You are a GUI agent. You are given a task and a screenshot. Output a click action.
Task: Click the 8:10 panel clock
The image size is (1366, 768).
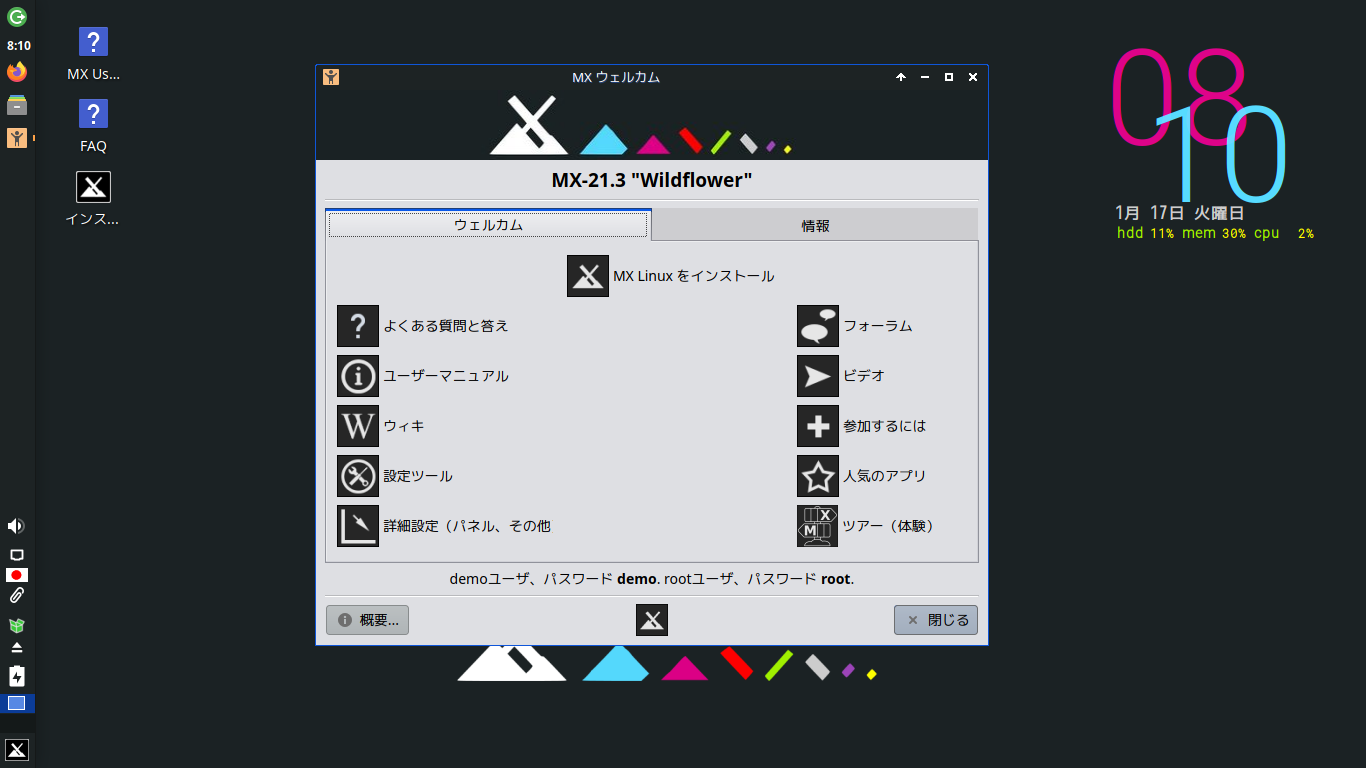18,45
